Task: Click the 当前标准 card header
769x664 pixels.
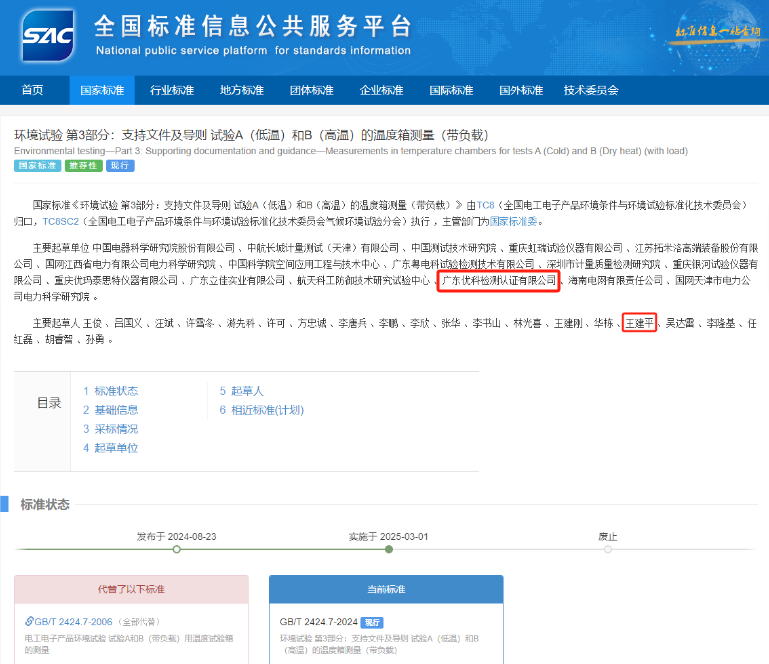Action: click(386, 589)
